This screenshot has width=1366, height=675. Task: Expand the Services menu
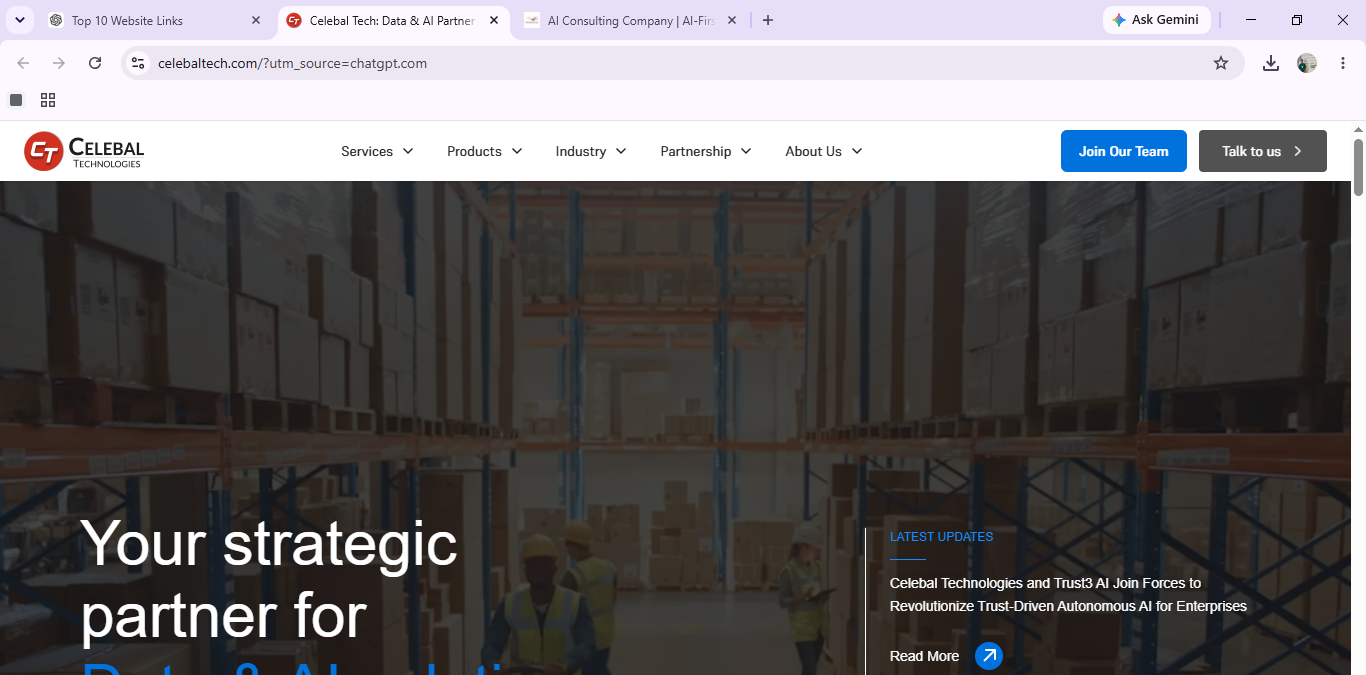tap(377, 151)
